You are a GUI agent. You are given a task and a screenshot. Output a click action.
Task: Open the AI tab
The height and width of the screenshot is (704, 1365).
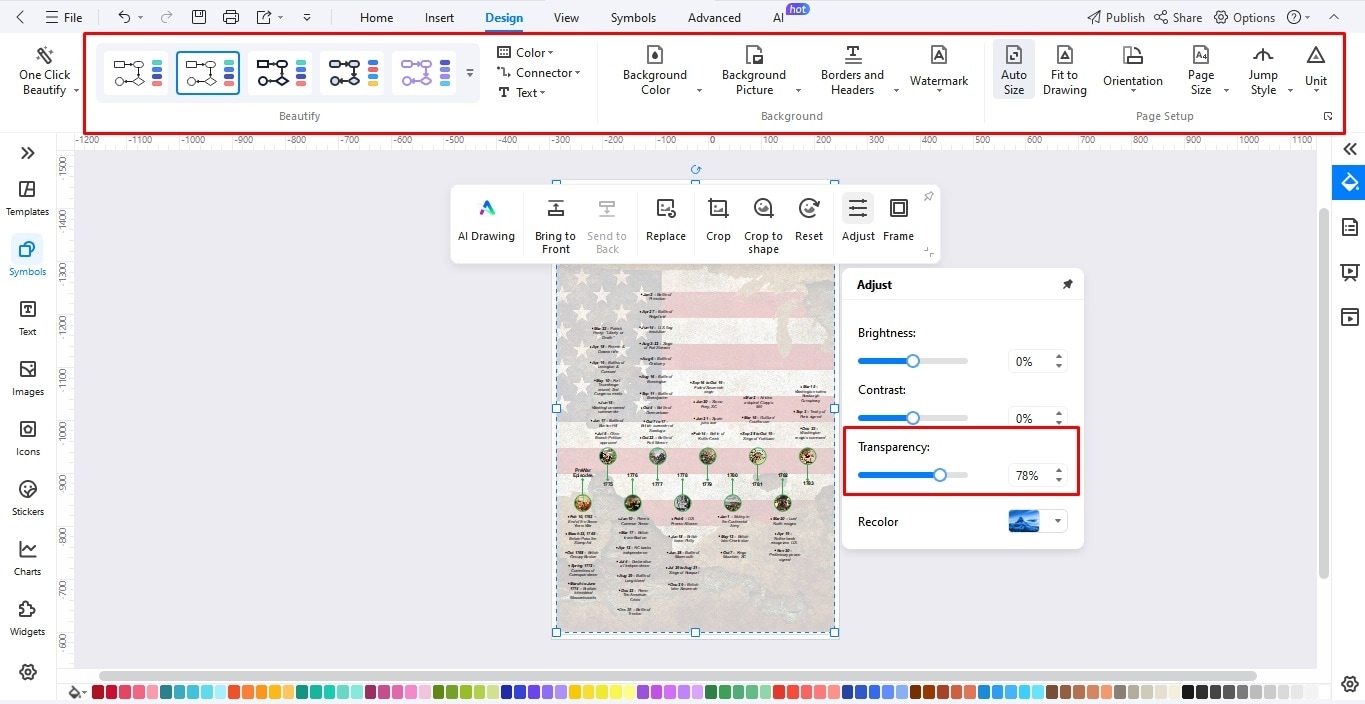tap(778, 18)
